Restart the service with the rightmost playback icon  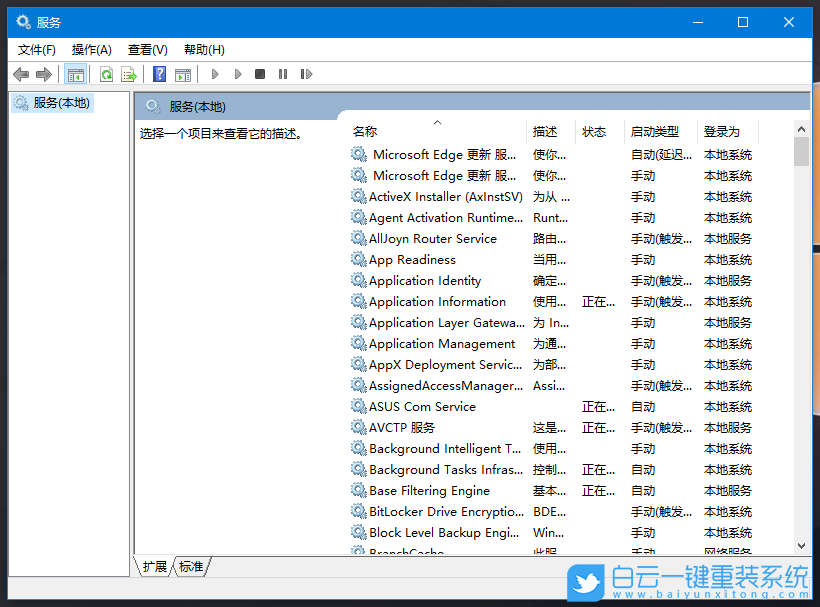[x=306, y=73]
